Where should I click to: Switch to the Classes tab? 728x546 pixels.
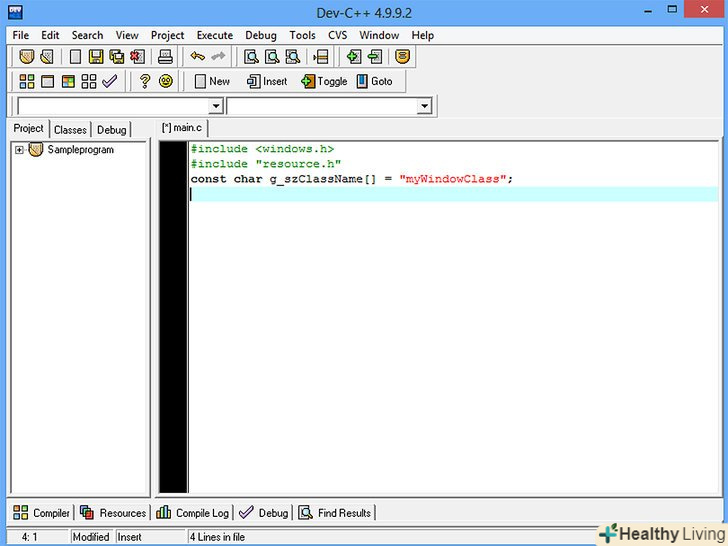tap(70, 130)
